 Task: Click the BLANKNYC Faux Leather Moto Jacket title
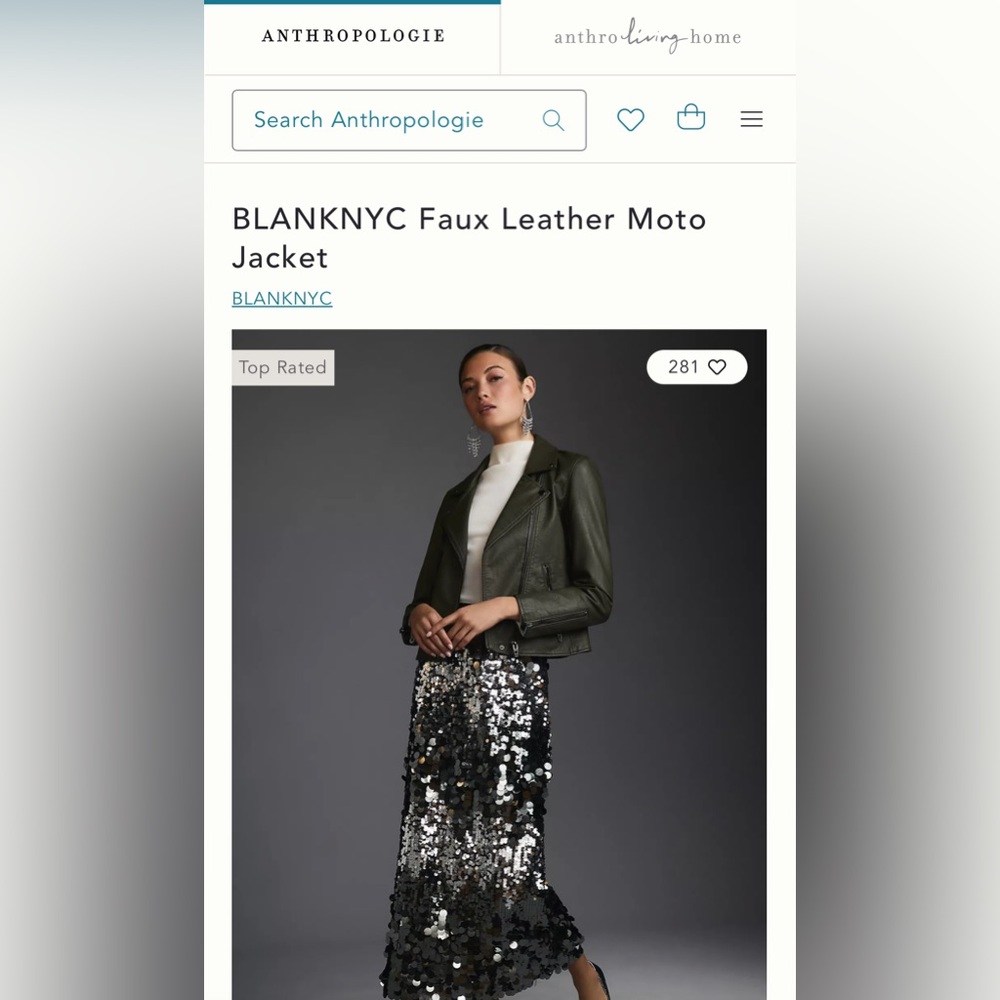(469, 238)
